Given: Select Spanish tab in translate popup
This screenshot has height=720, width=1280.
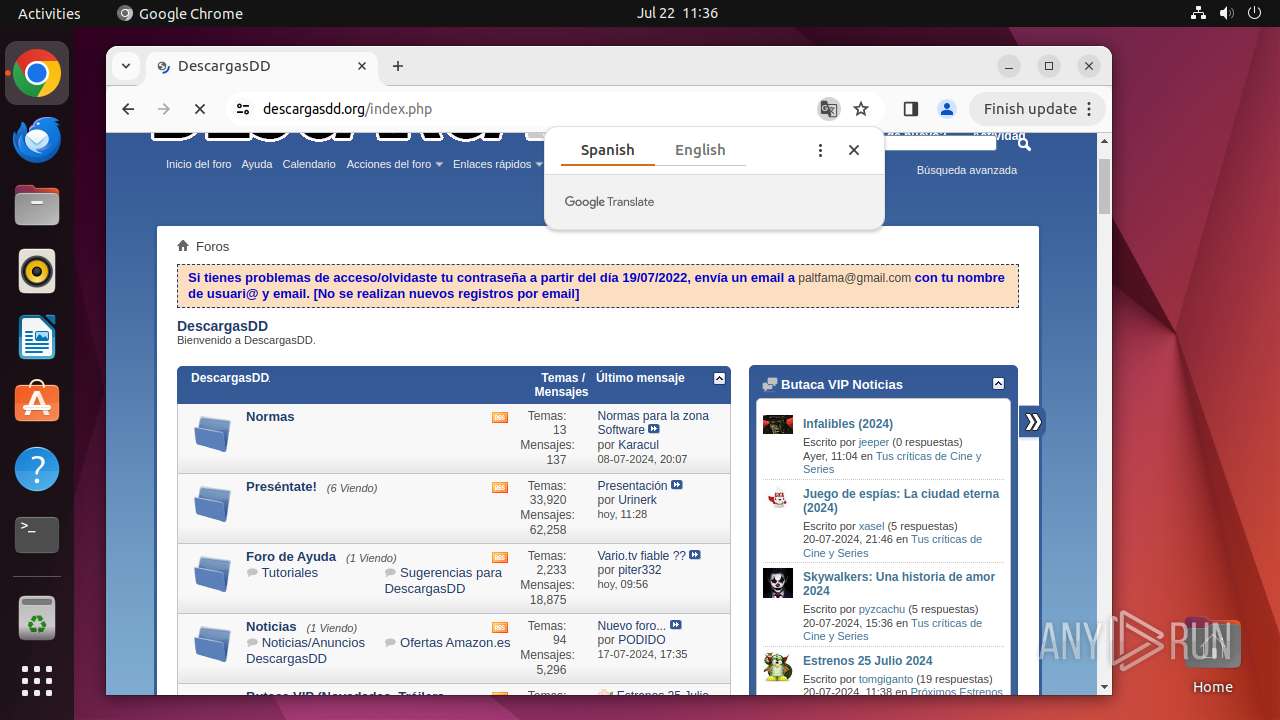Looking at the screenshot, I should tap(608, 150).
